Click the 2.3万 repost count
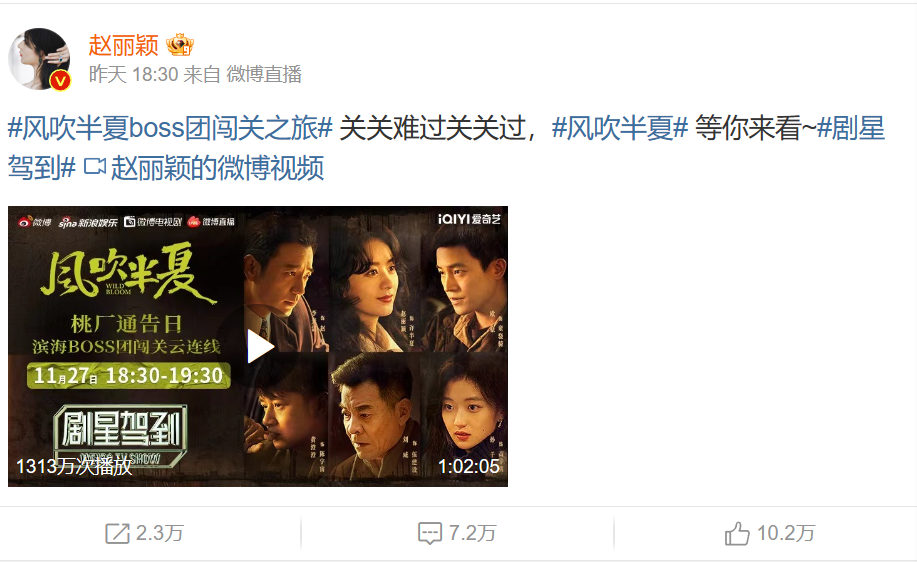Viewport: 917px width, 562px height. click(160, 533)
